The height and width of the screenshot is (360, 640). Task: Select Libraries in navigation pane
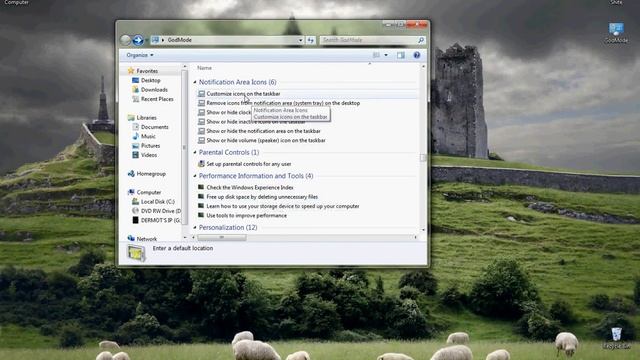click(x=146, y=118)
